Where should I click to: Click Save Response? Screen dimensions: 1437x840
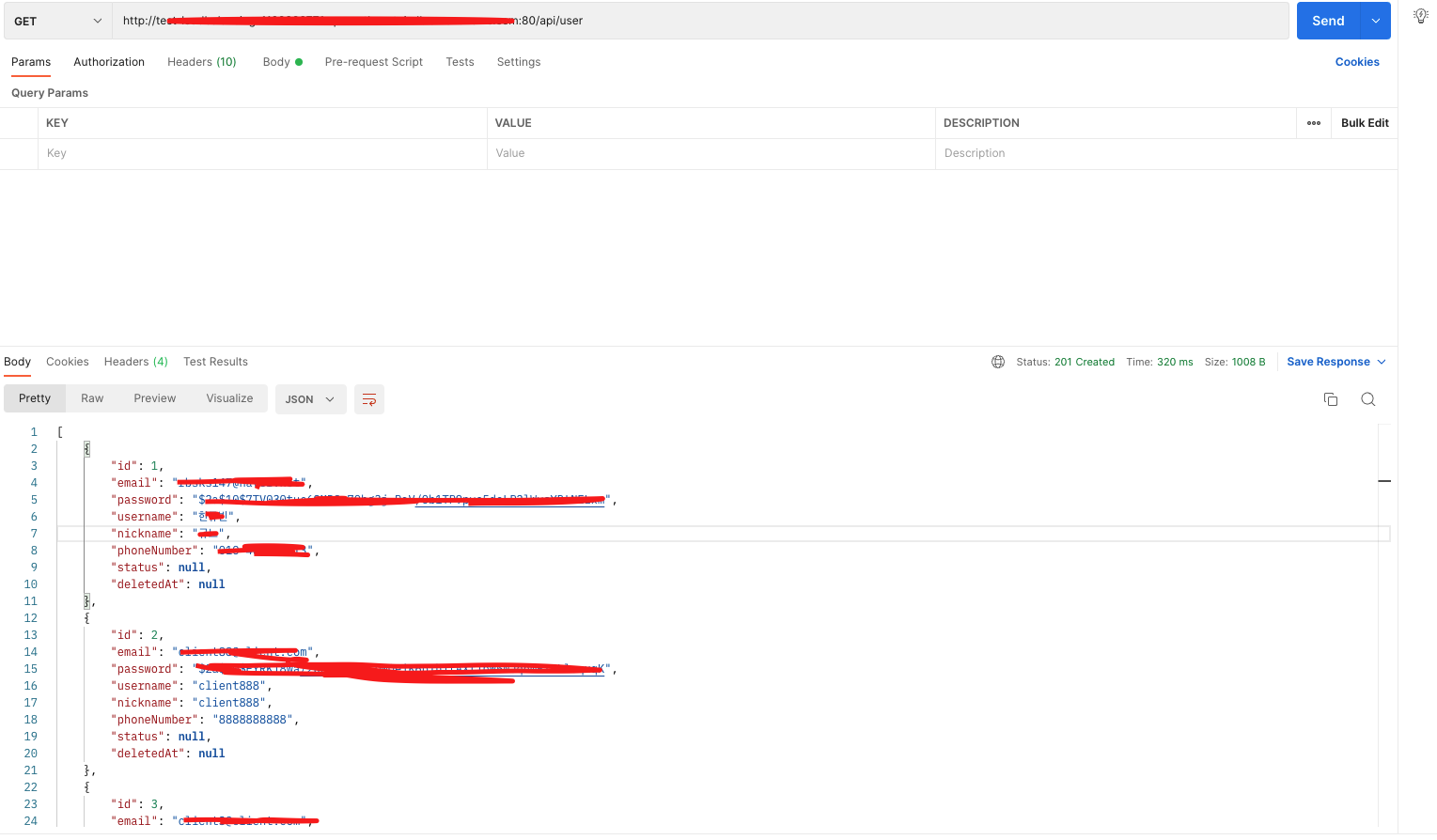pos(1328,362)
